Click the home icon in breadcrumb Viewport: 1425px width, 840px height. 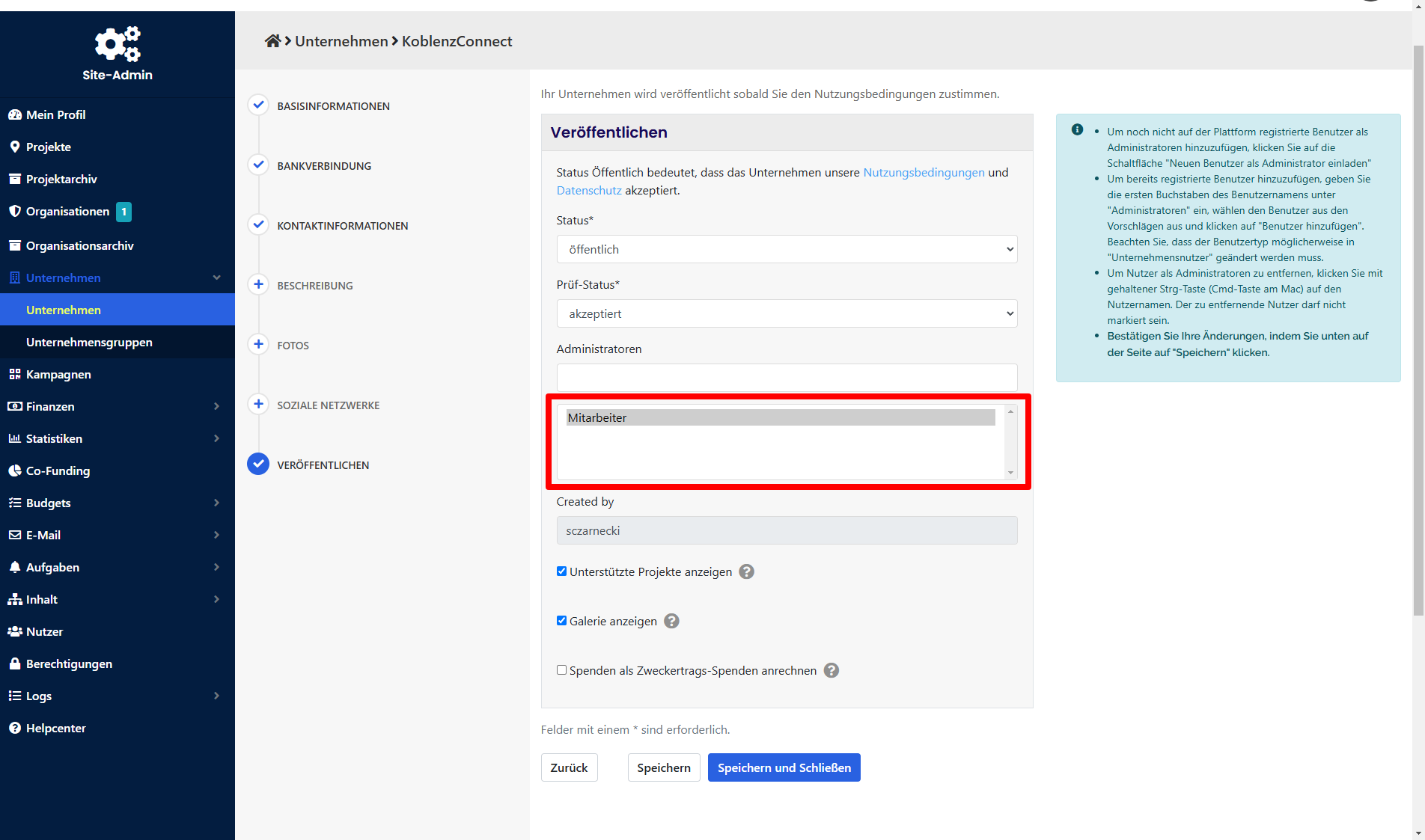272,41
